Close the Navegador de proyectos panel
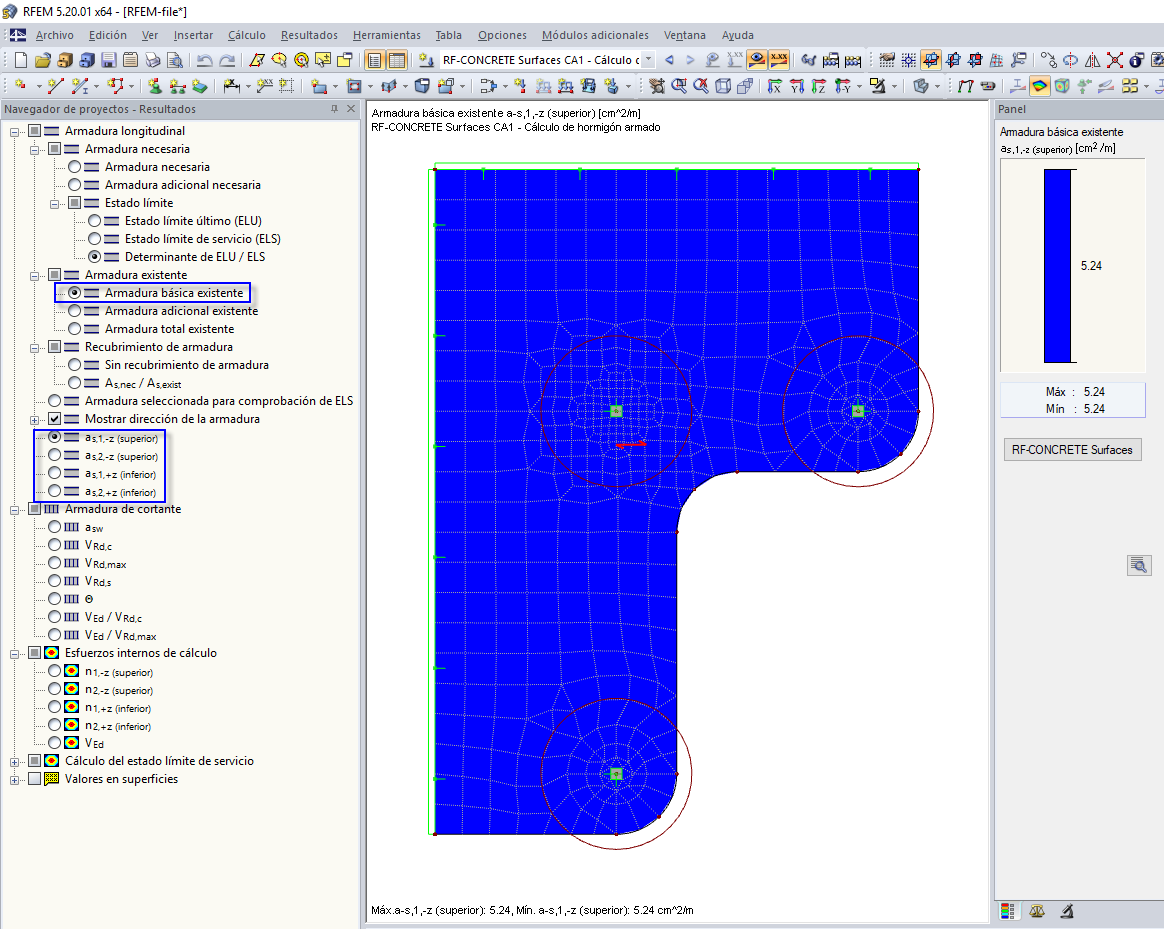Screen dimensions: 1164x929 coord(351,109)
